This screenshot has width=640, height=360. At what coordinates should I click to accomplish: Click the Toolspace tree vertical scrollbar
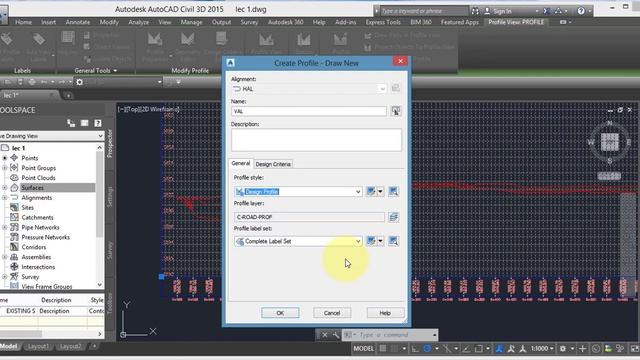[x=100, y=216]
